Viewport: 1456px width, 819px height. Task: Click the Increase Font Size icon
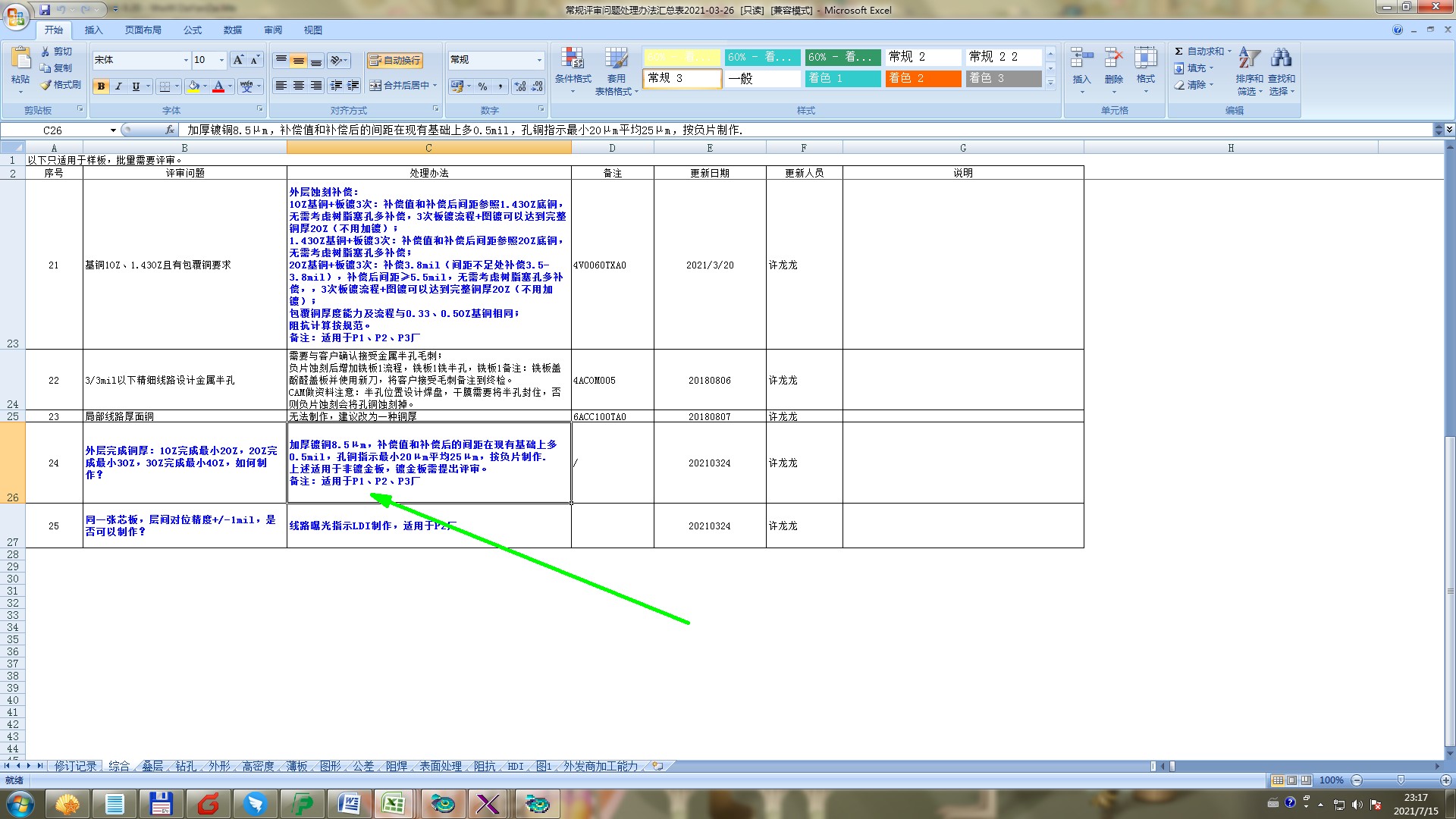coord(238,60)
